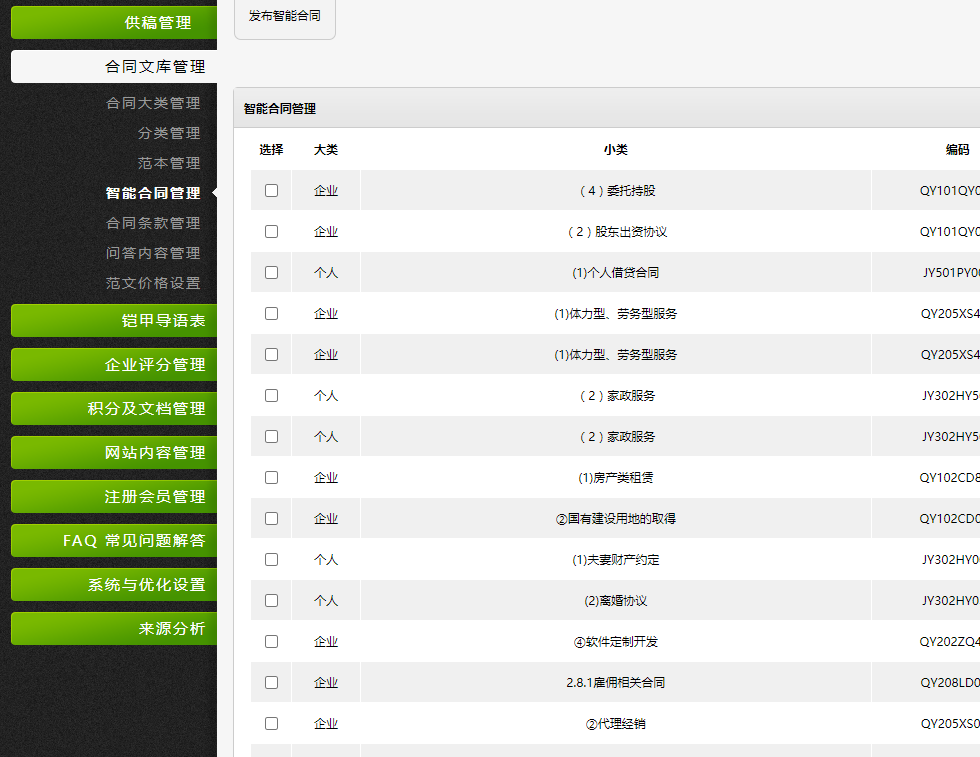Click the 智能合同管理 panel title
The image size is (980, 757).
click(279, 109)
